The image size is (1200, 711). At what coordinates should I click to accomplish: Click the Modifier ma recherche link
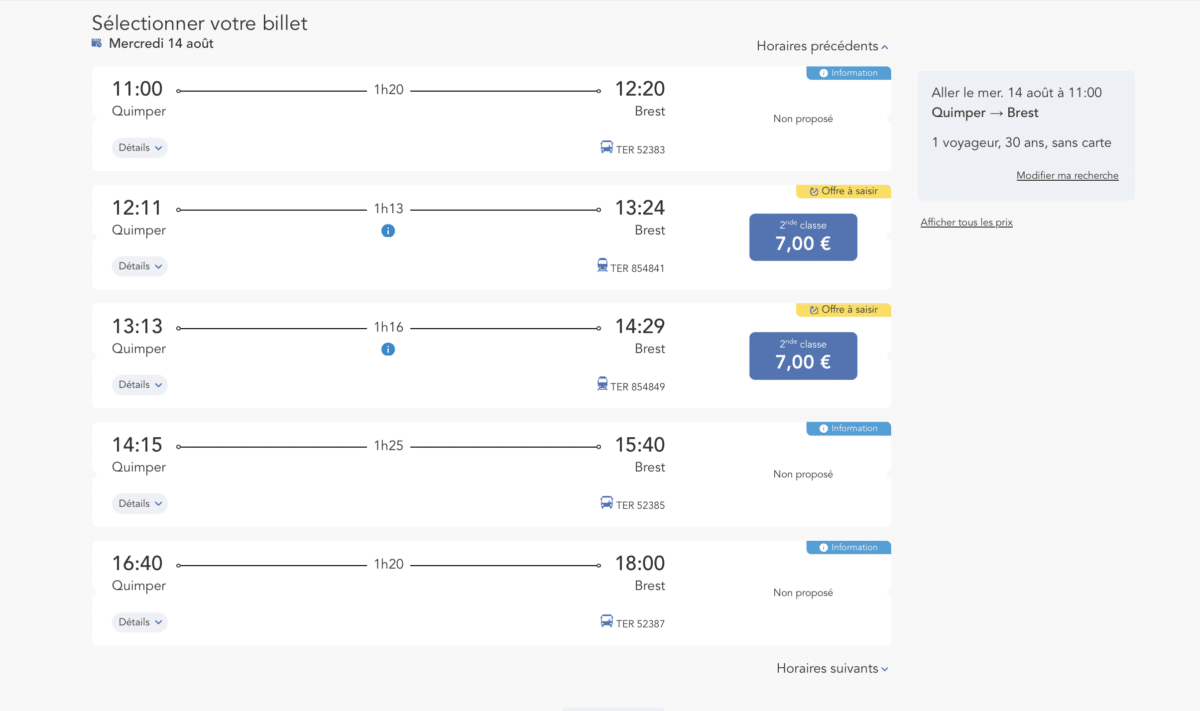pyautogui.click(x=1067, y=176)
